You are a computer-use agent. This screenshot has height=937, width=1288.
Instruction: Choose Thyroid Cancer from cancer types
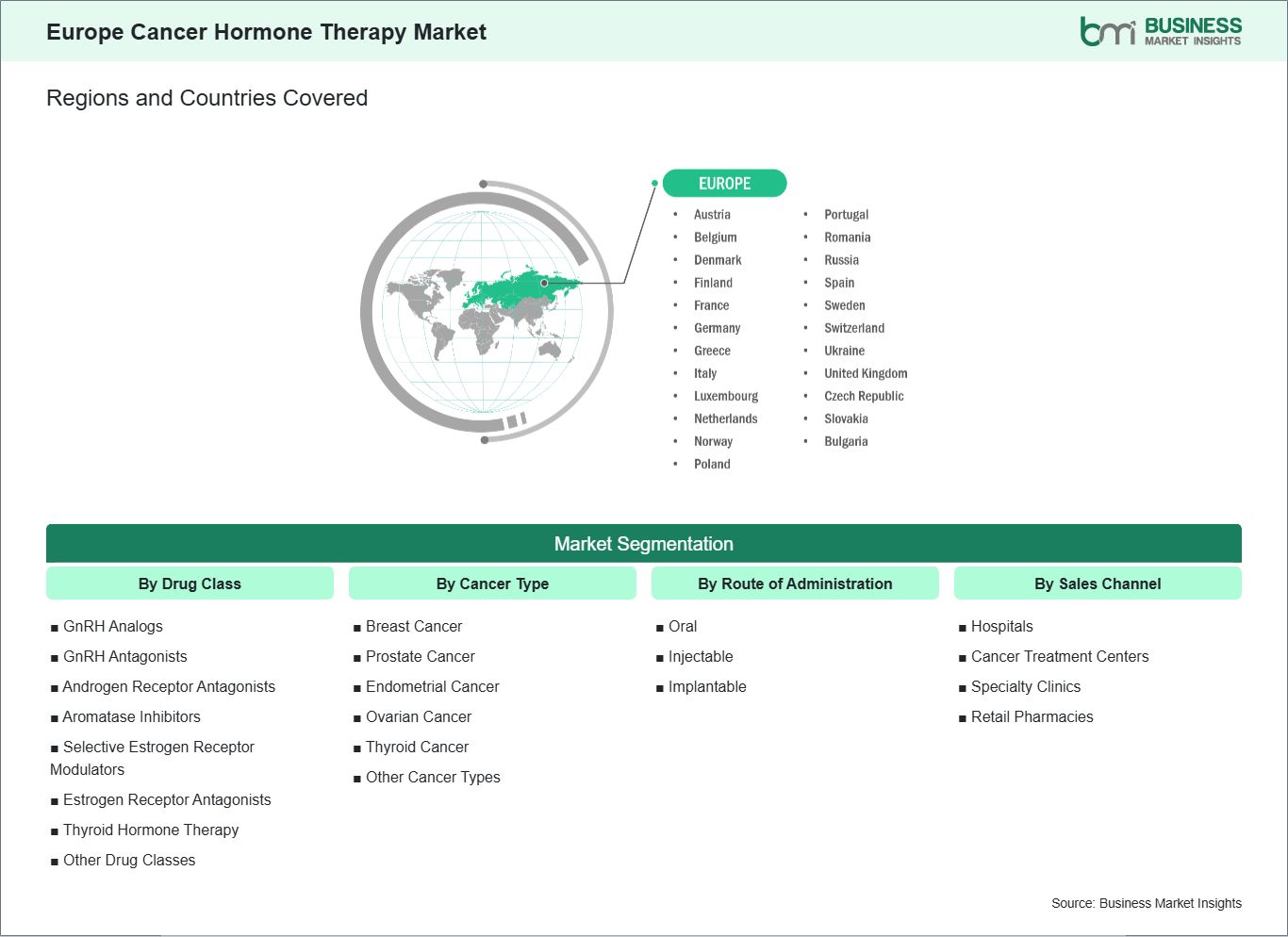[417, 748]
